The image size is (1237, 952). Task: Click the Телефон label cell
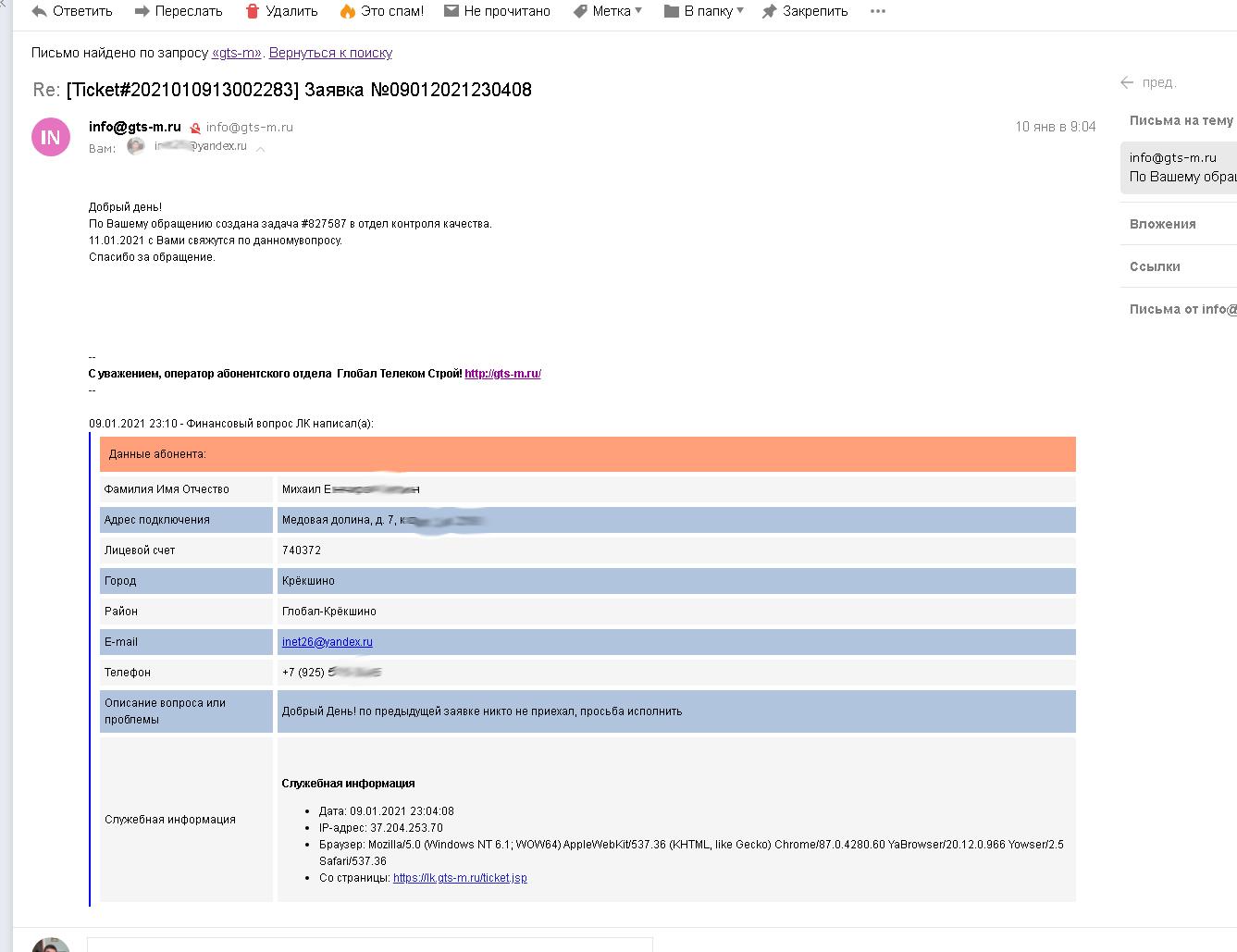pos(186,673)
